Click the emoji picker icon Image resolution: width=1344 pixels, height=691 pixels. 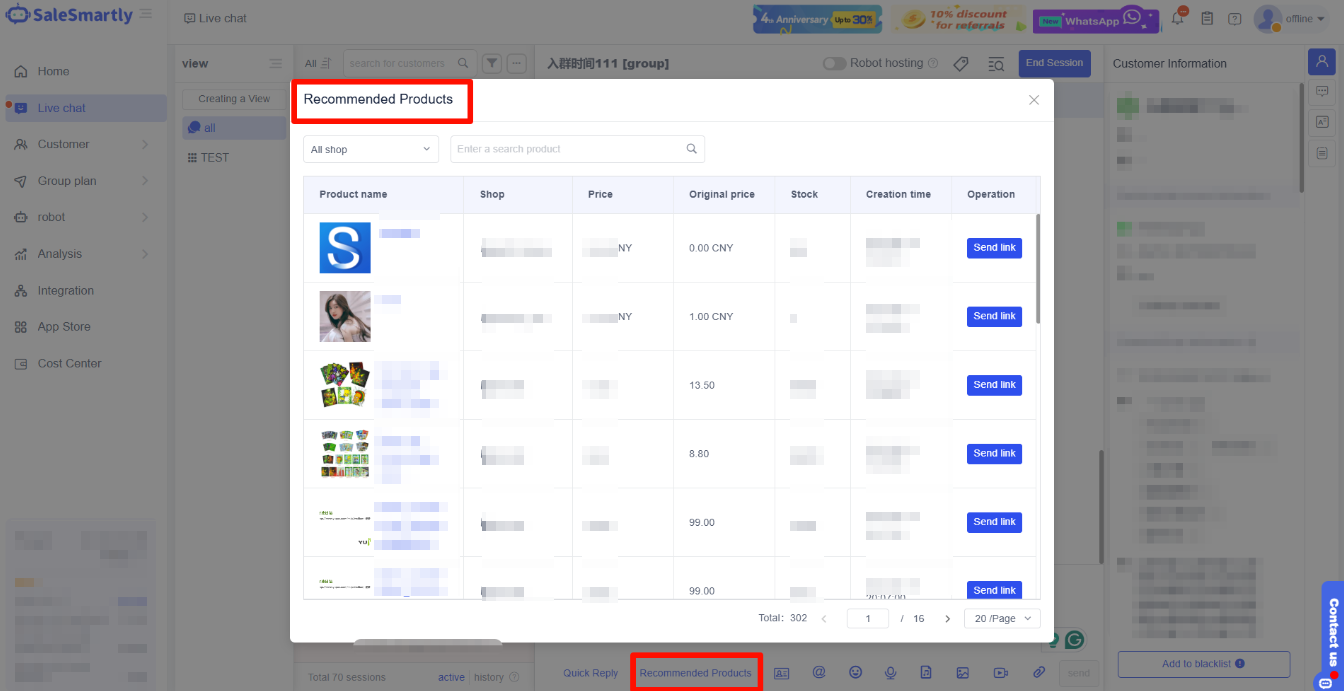[855, 673]
